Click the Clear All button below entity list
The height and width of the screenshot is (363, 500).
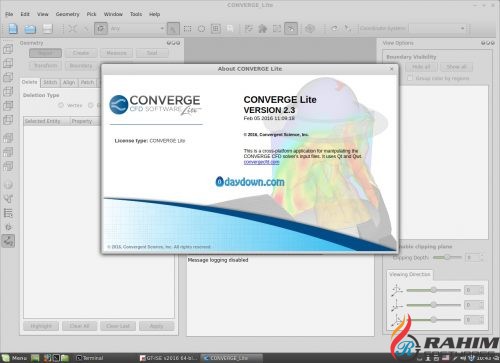79,326
